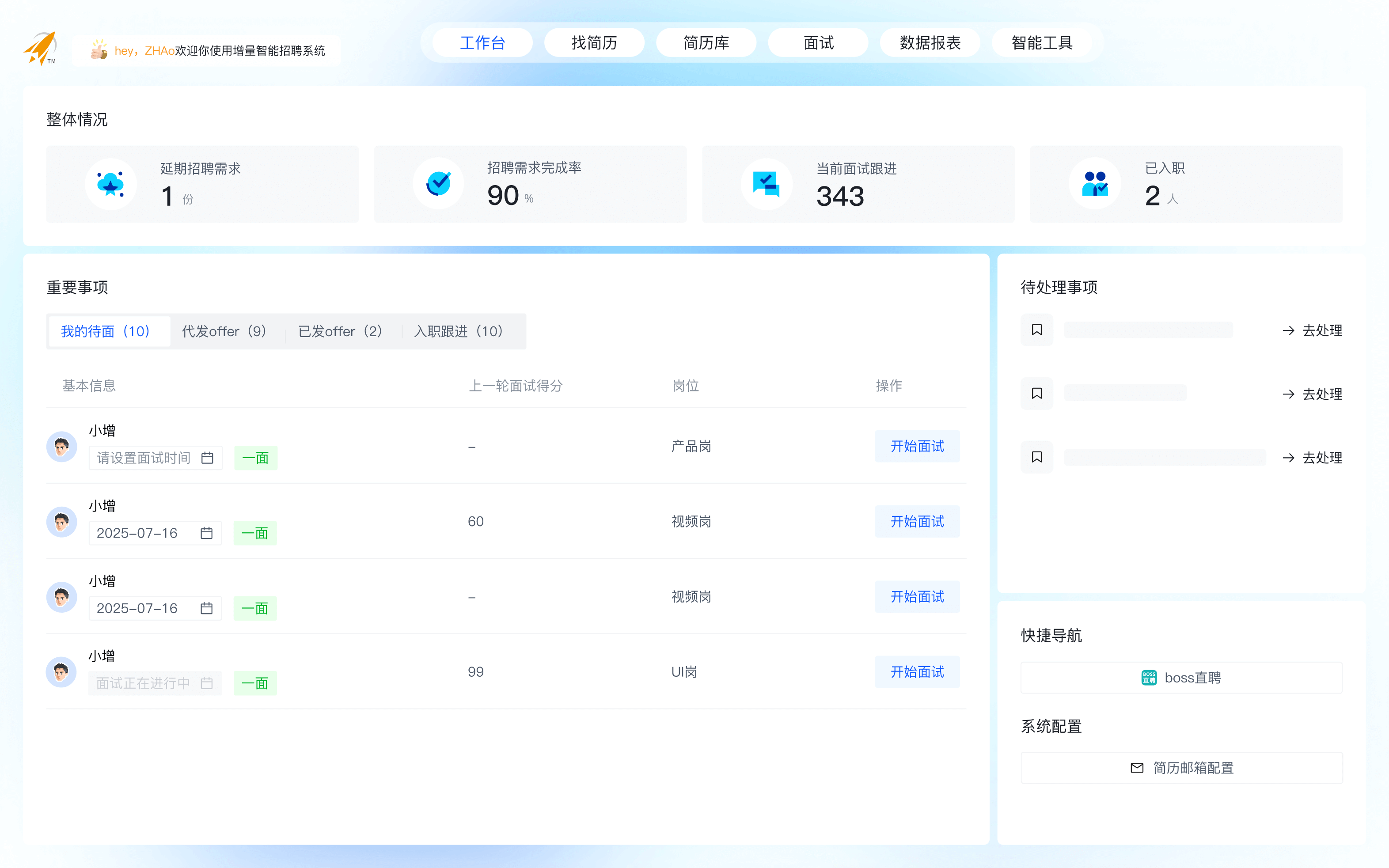Open the date picker in third 视频岗 row
Screen dimensions: 1389x868
point(207,608)
